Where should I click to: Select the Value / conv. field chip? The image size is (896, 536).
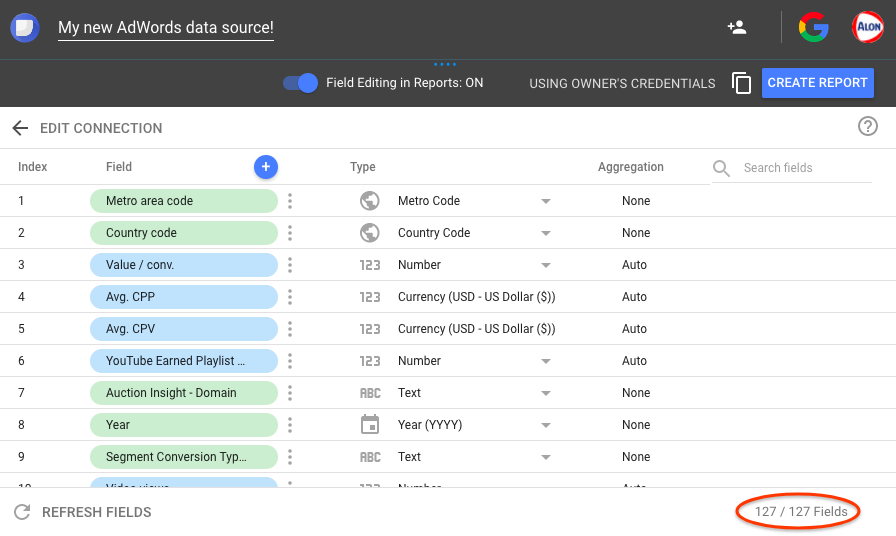tap(184, 265)
